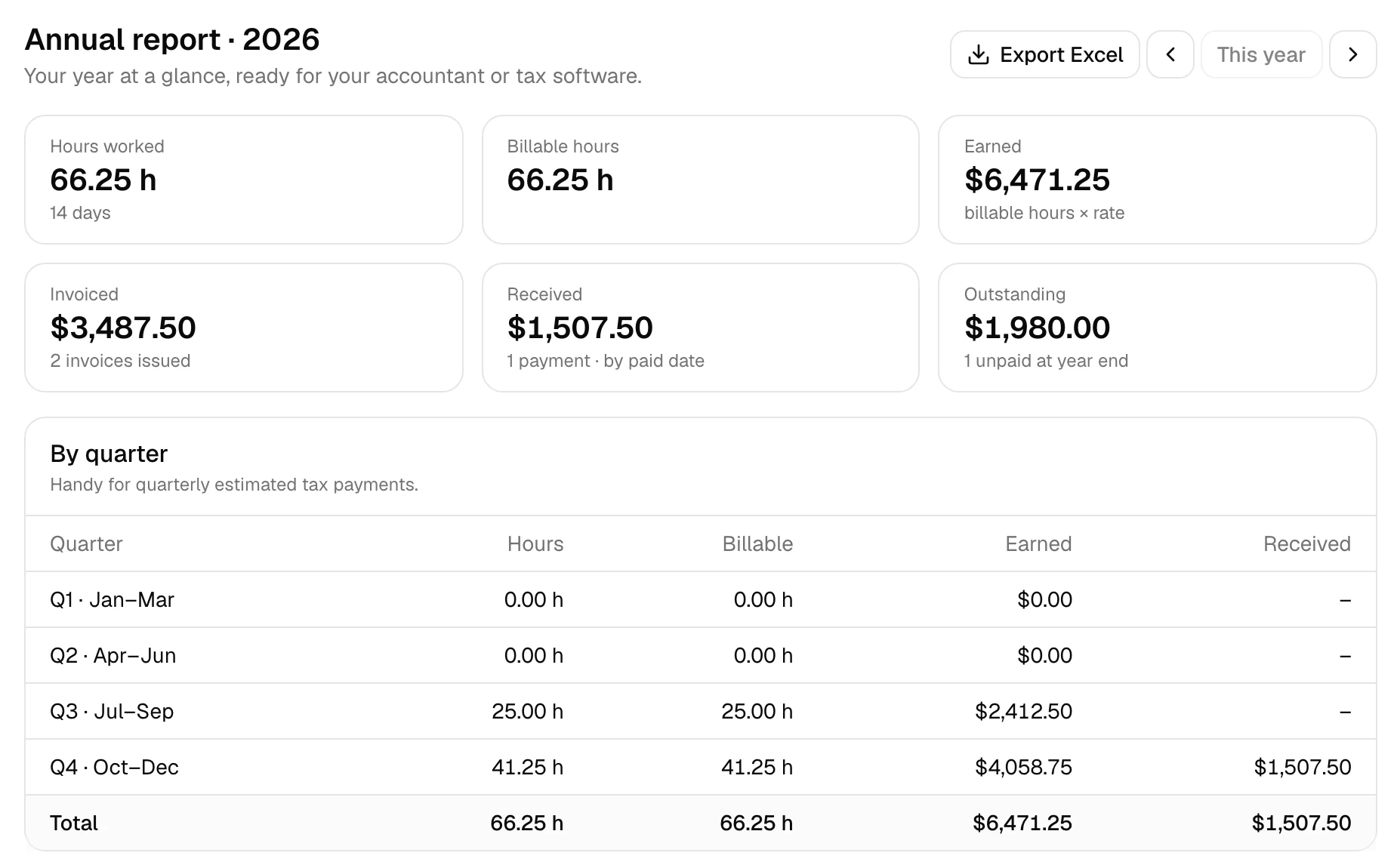
Task: Click the Received column header
Action: point(1307,543)
